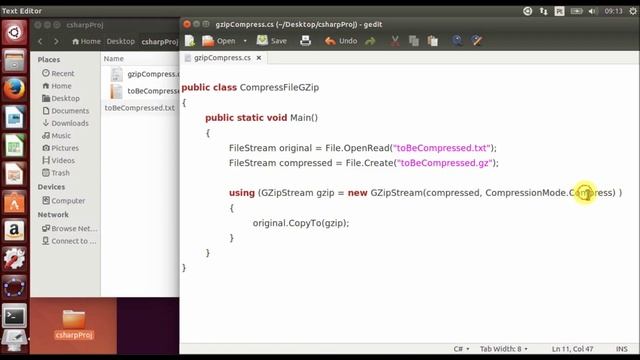Launch LibreOffice Writer from the dock

[x=14, y=118]
